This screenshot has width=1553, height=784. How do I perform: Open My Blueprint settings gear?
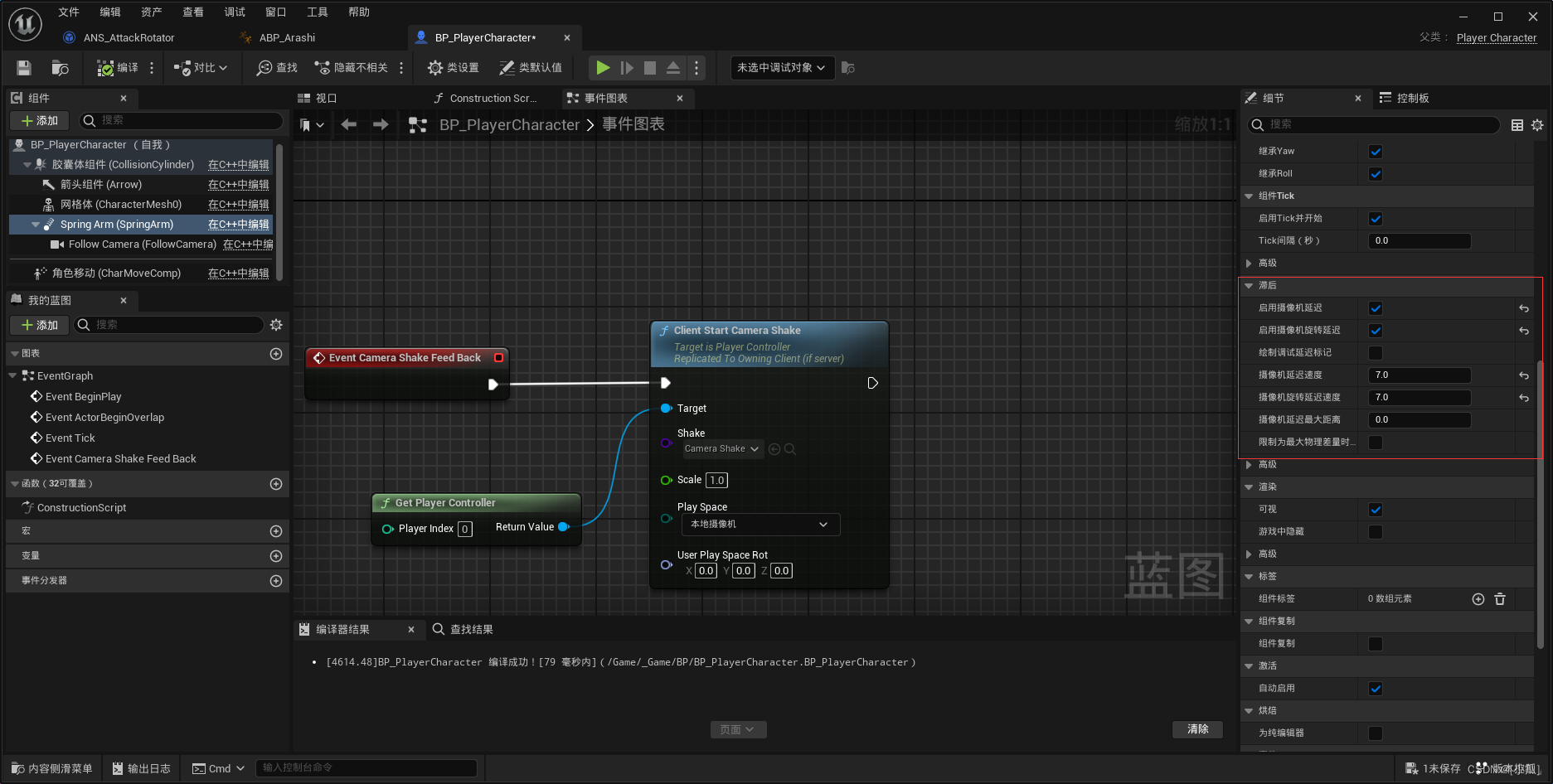tap(276, 325)
